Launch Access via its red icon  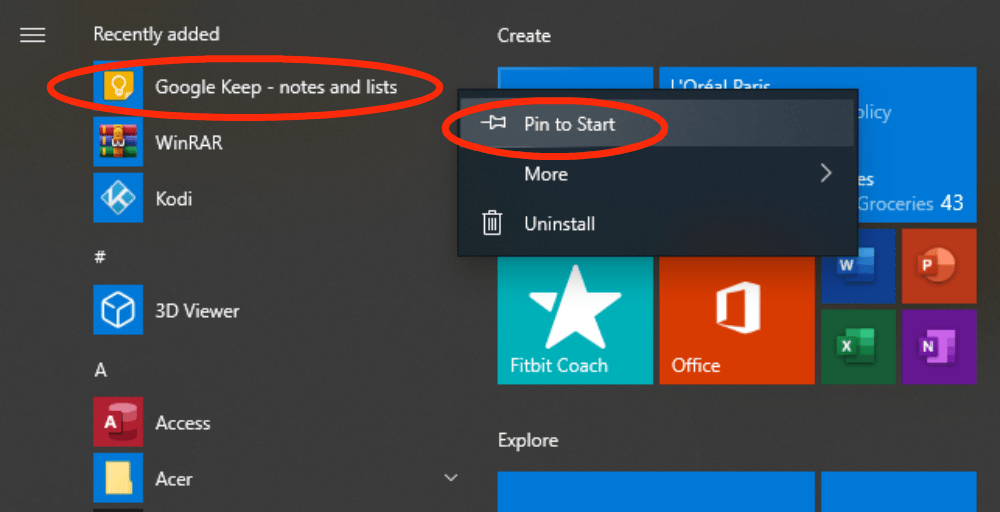(x=118, y=421)
